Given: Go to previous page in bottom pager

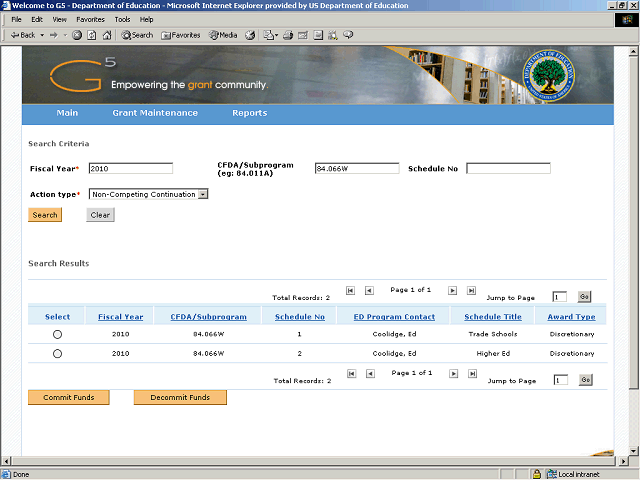Looking at the screenshot, I should coord(370,374).
